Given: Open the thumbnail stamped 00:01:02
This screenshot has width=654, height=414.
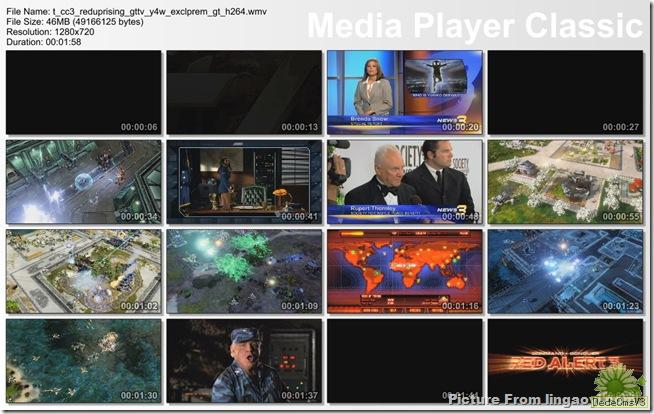Looking at the screenshot, I should point(83,271).
